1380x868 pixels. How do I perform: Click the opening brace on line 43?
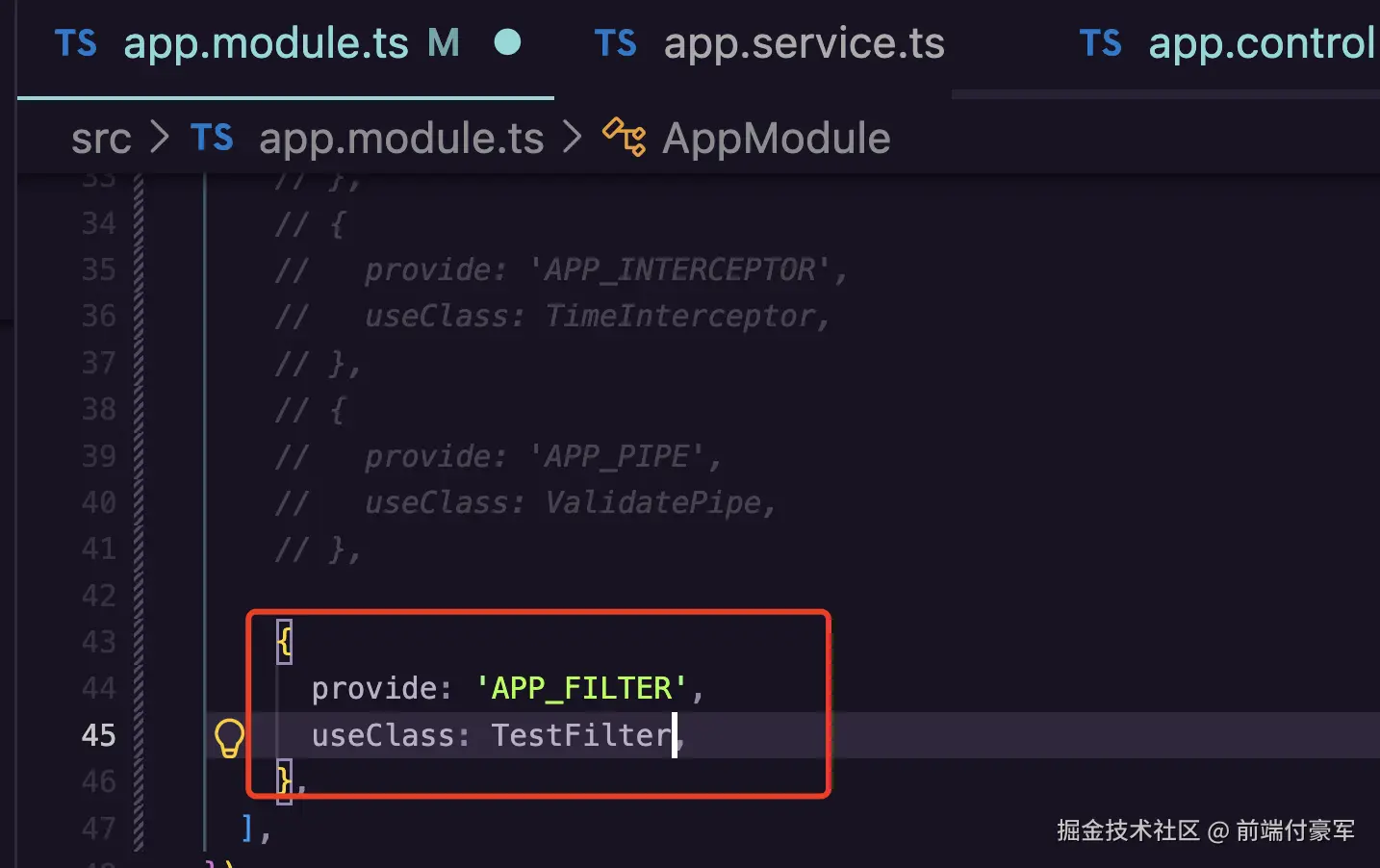(x=284, y=642)
